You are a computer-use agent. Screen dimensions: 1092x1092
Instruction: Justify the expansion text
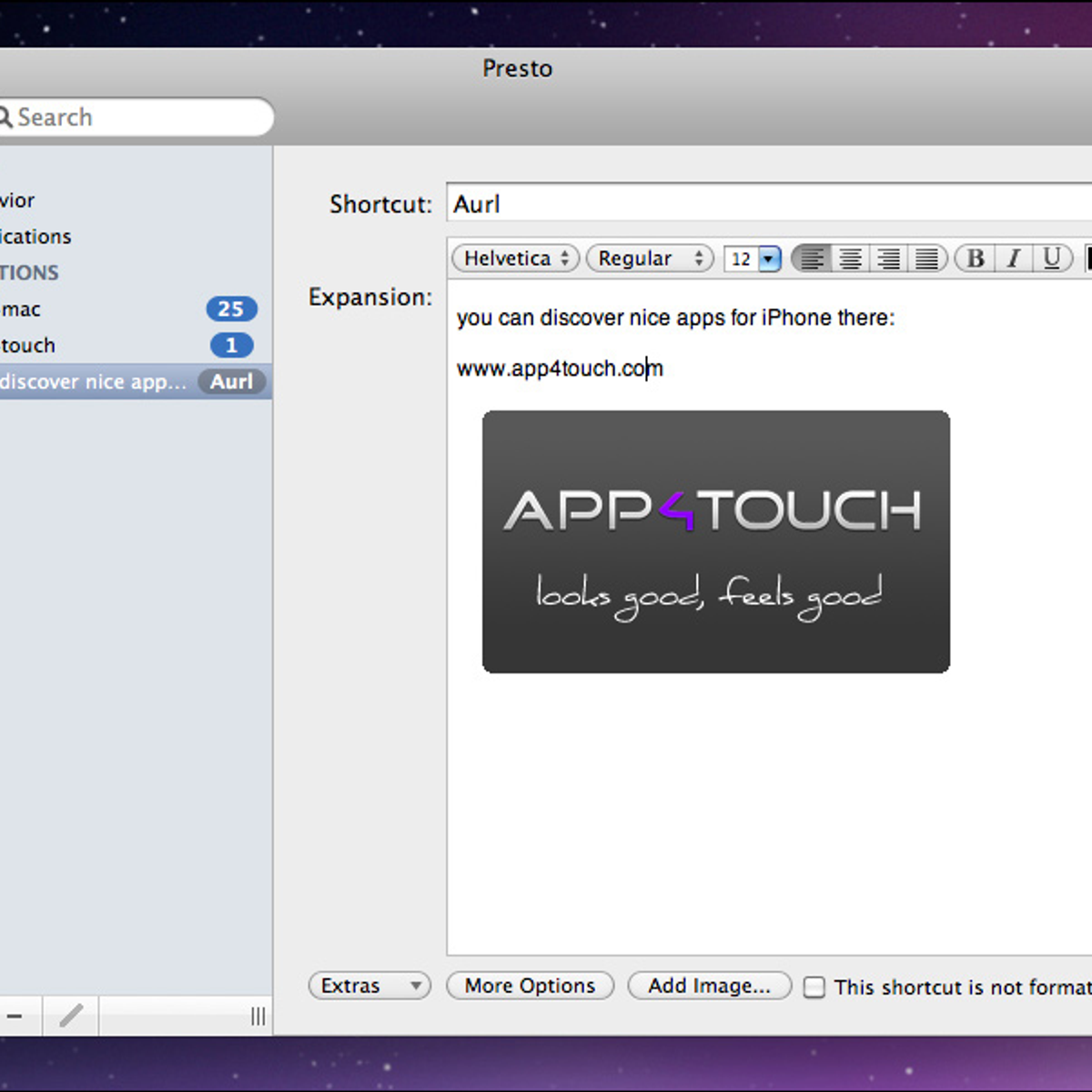point(926,259)
